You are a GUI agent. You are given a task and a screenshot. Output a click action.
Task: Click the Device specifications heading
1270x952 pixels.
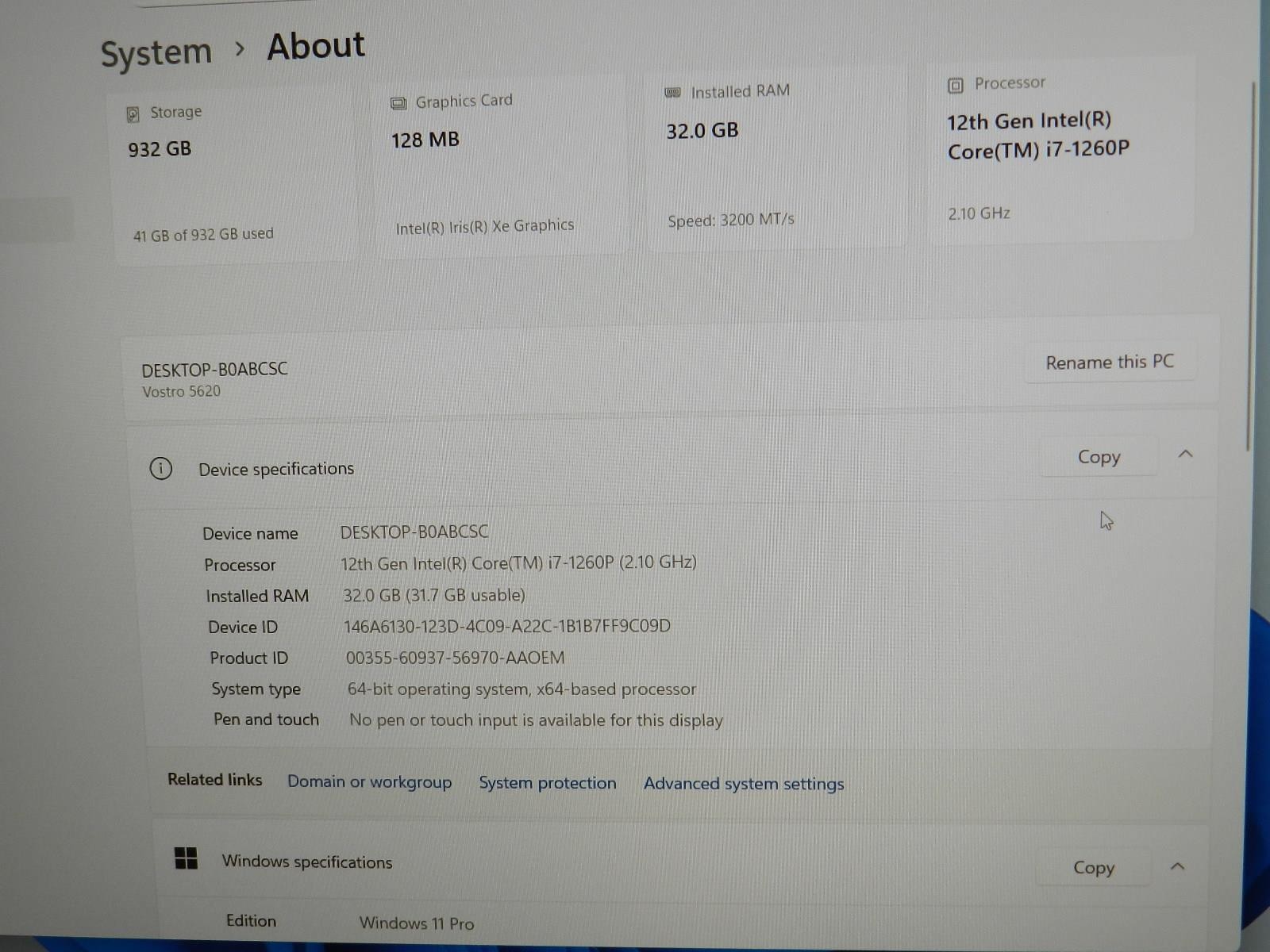coord(276,469)
